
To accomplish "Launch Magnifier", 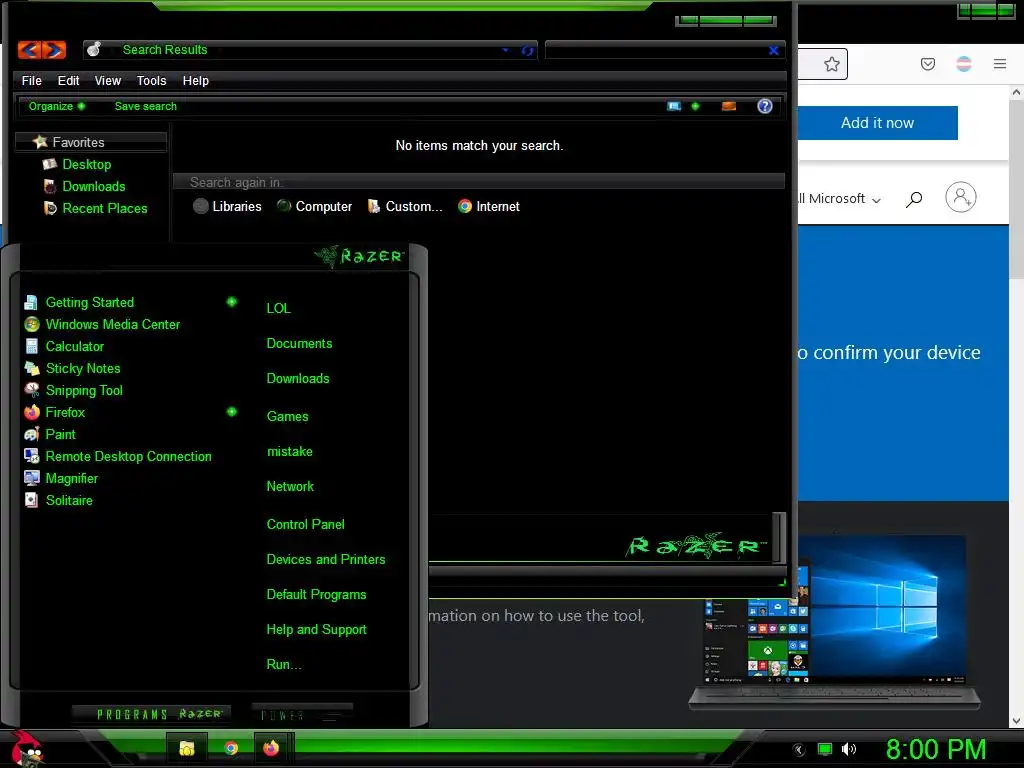I will 71,478.
